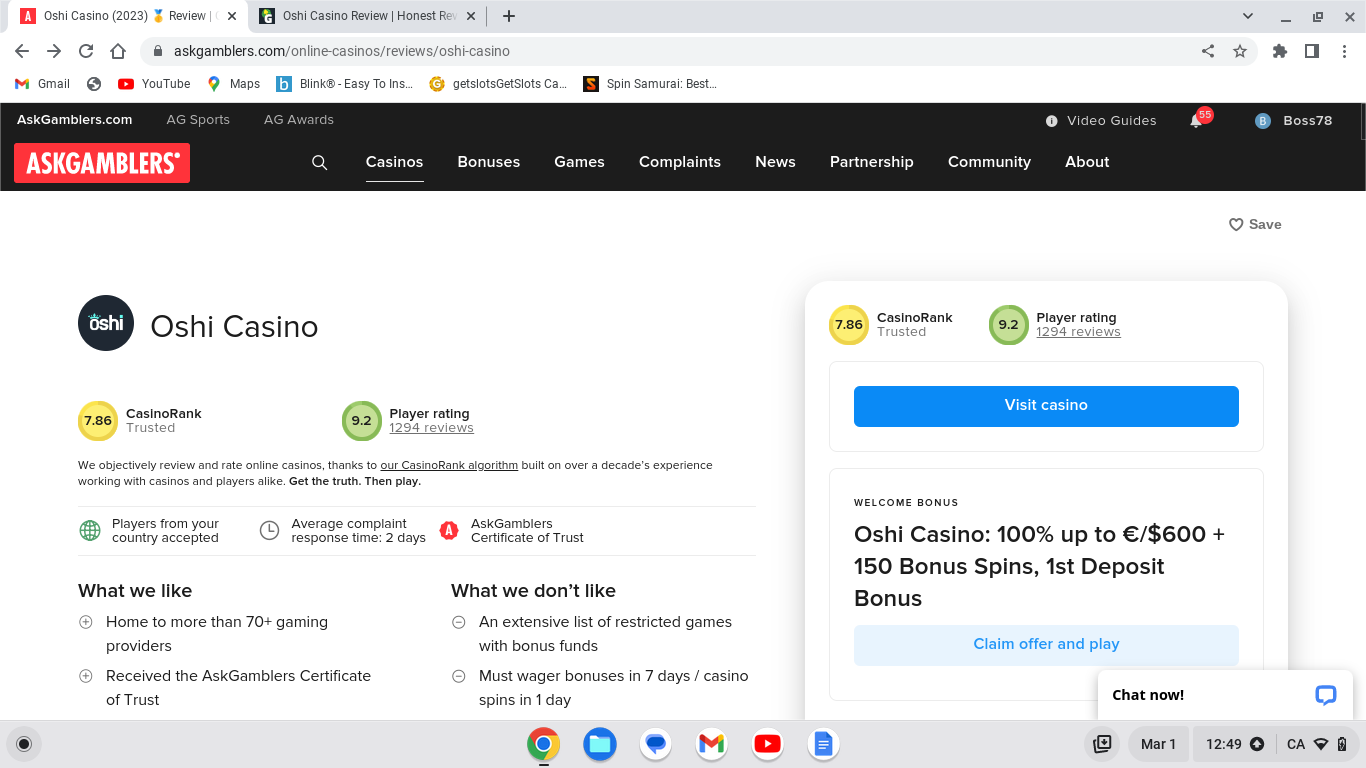Click the blue Visit casino button

pyautogui.click(x=1046, y=406)
